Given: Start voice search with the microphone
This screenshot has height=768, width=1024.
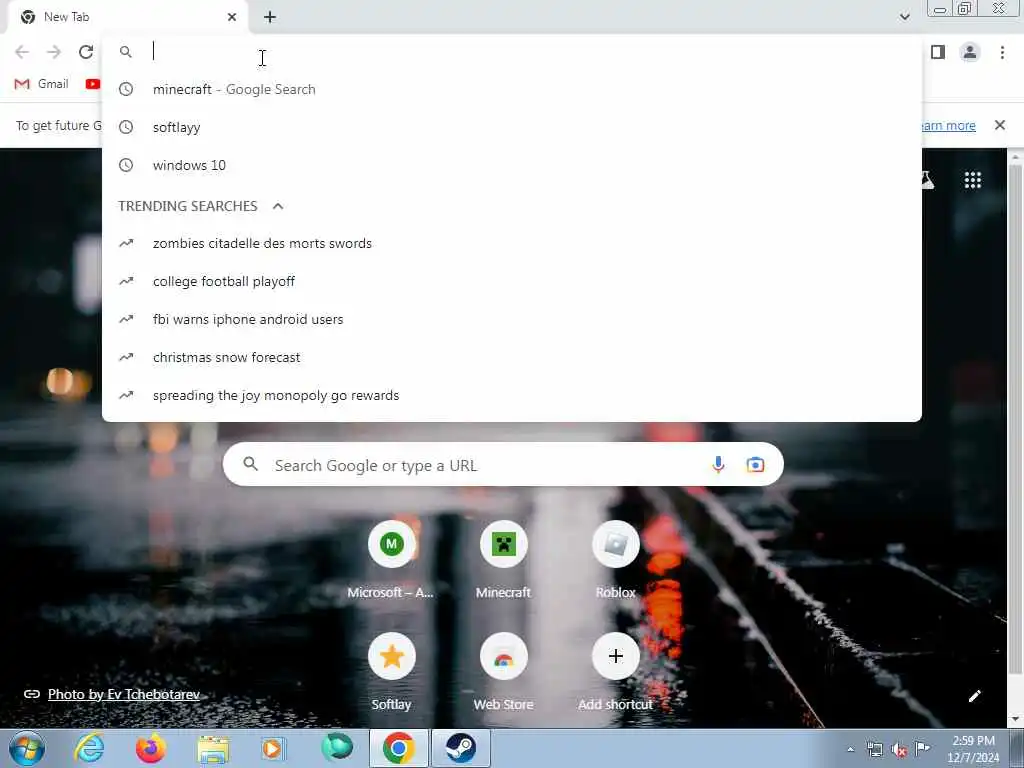Looking at the screenshot, I should pyautogui.click(x=718, y=465).
